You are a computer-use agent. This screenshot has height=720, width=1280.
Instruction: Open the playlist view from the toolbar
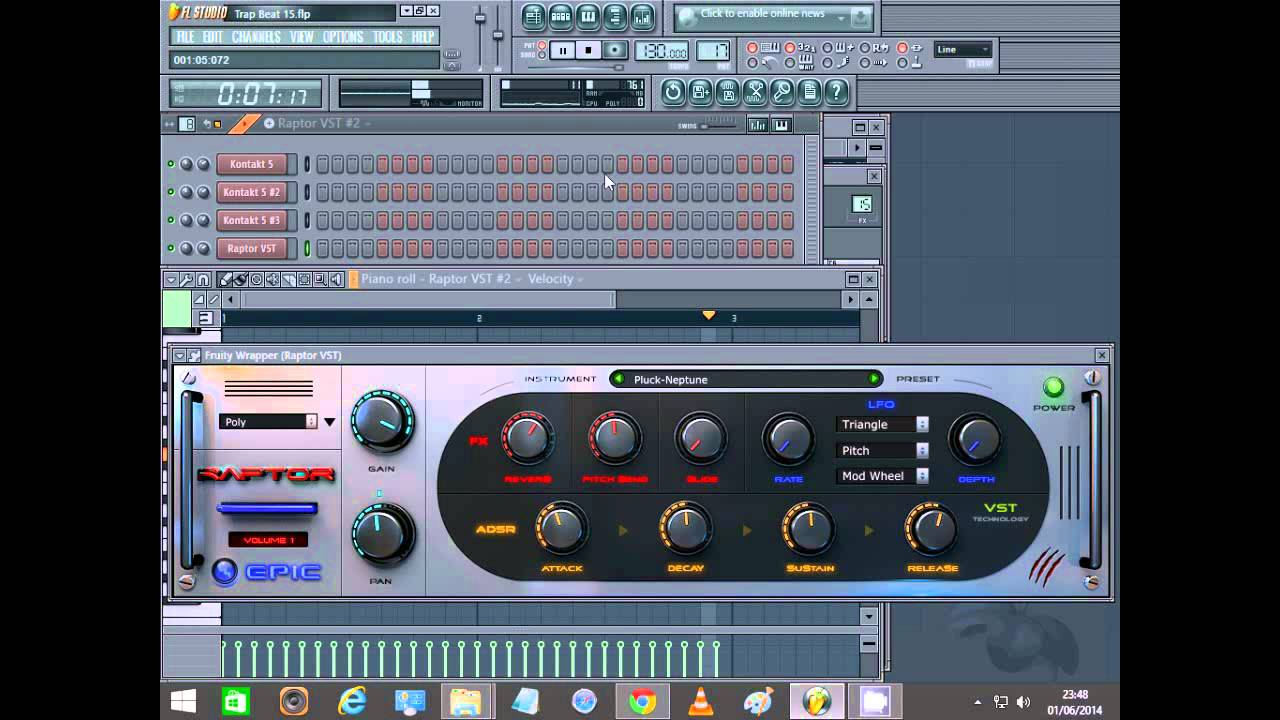(x=533, y=16)
